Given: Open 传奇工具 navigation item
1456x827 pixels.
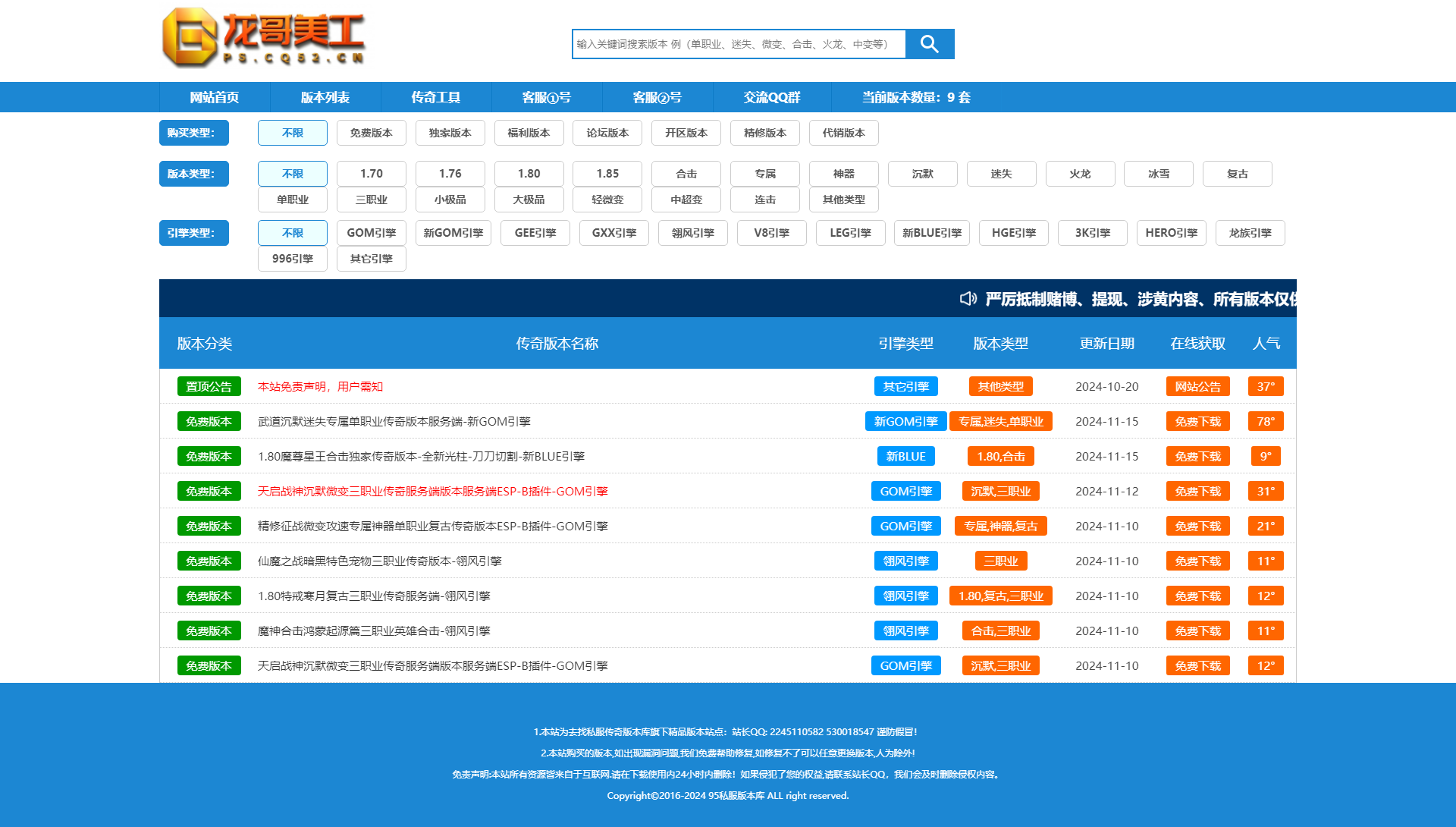Looking at the screenshot, I should pos(436,97).
